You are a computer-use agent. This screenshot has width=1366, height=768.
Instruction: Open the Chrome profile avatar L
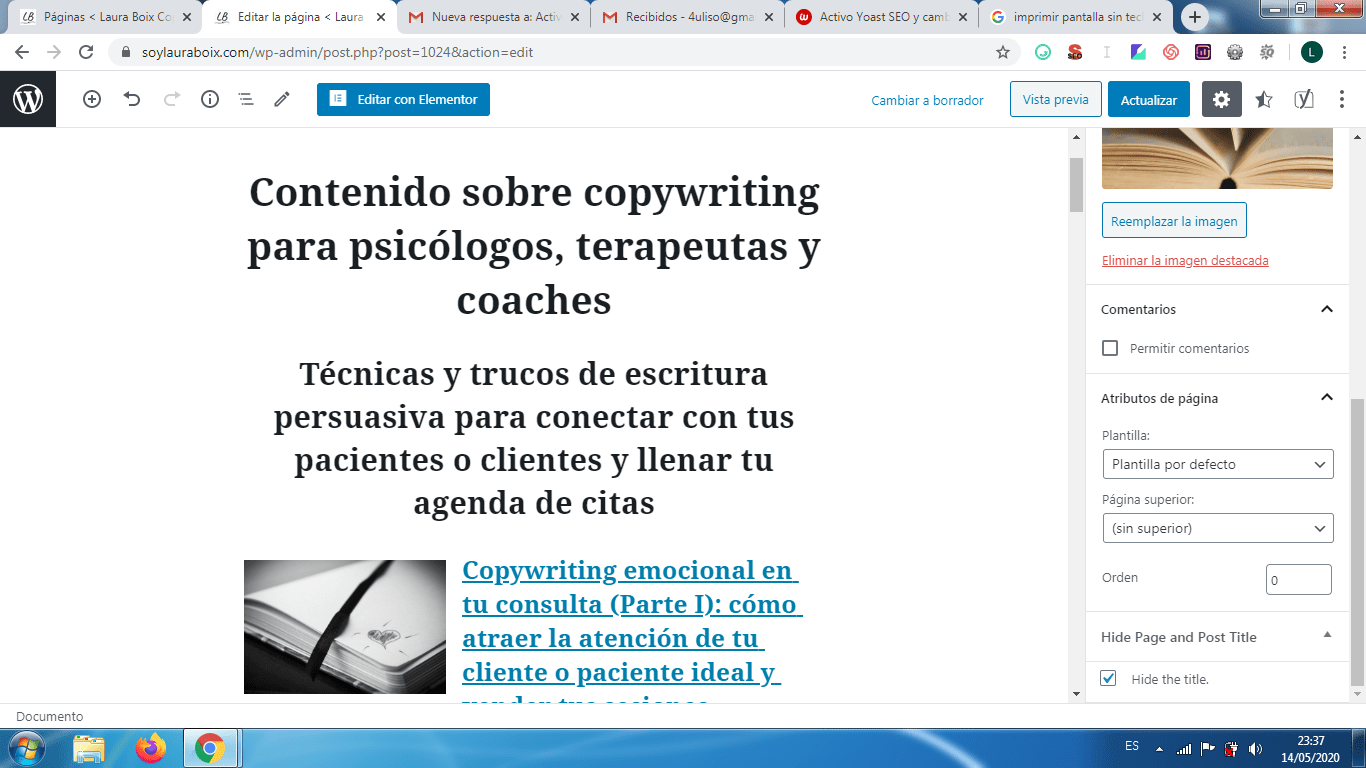click(1312, 52)
